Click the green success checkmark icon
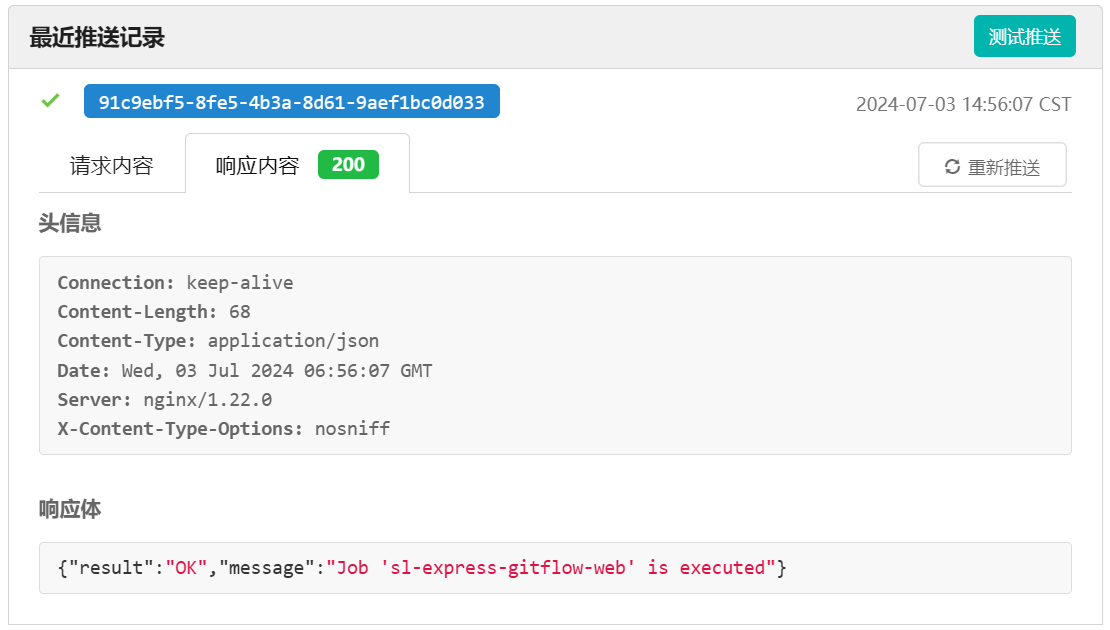The height and width of the screenshot is (630, 1110). (50, 101)
